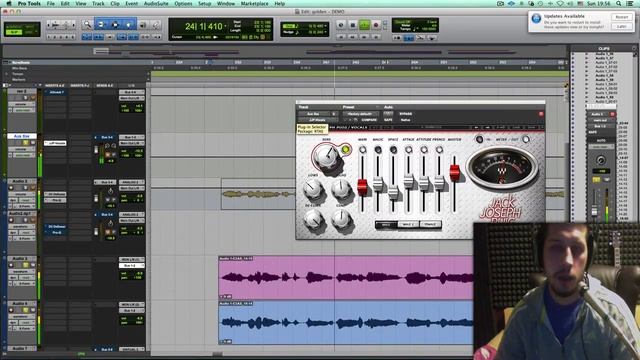The width and height of the screenshot is (640, 360).
Task: Open Aux Bus track view selector showing volume
Action: pyautogui.click(x=22, y=149)
